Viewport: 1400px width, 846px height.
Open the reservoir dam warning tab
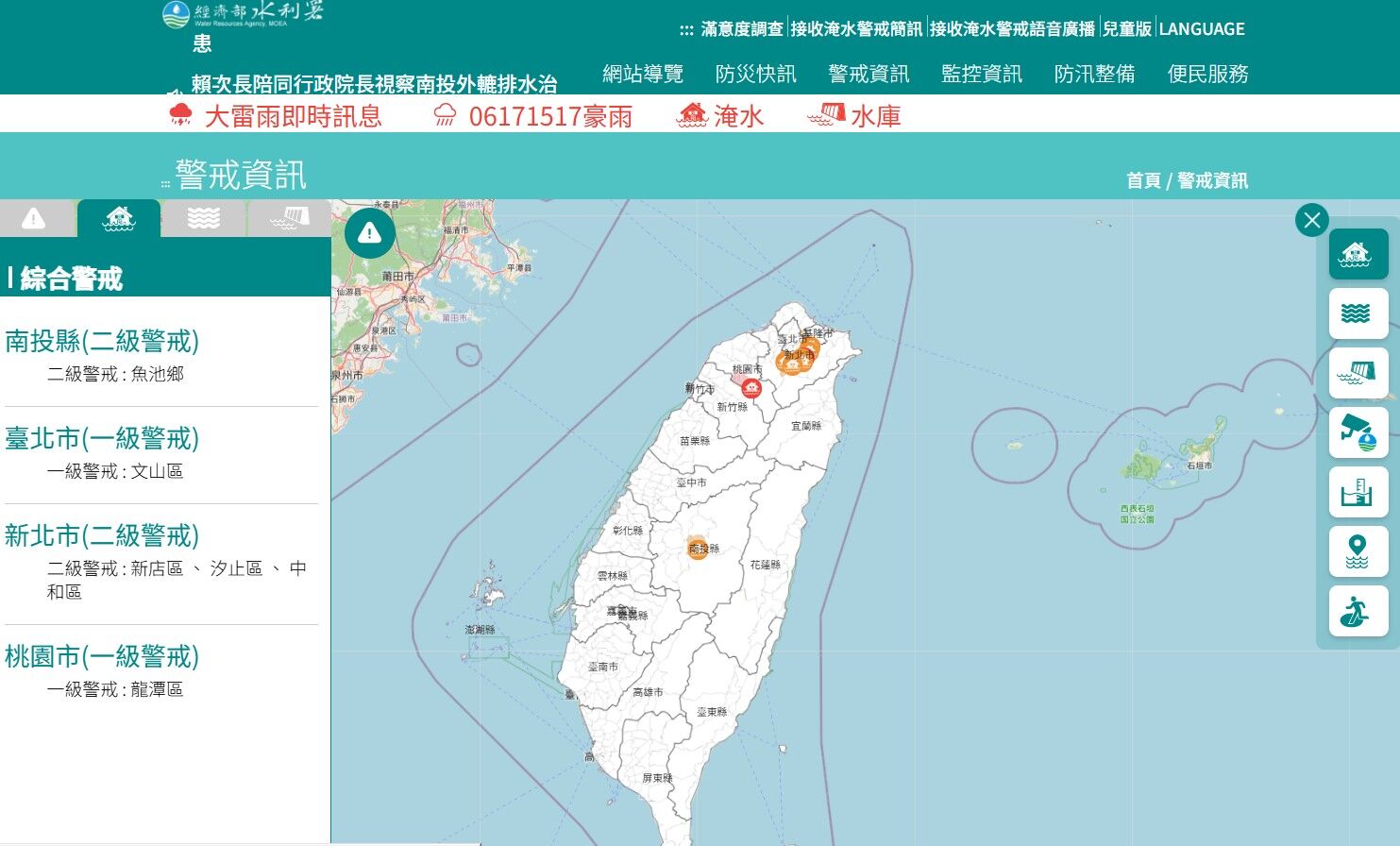point(289,218)
